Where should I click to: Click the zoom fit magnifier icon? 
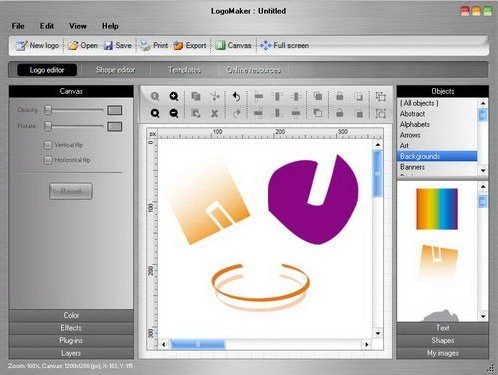155,113
